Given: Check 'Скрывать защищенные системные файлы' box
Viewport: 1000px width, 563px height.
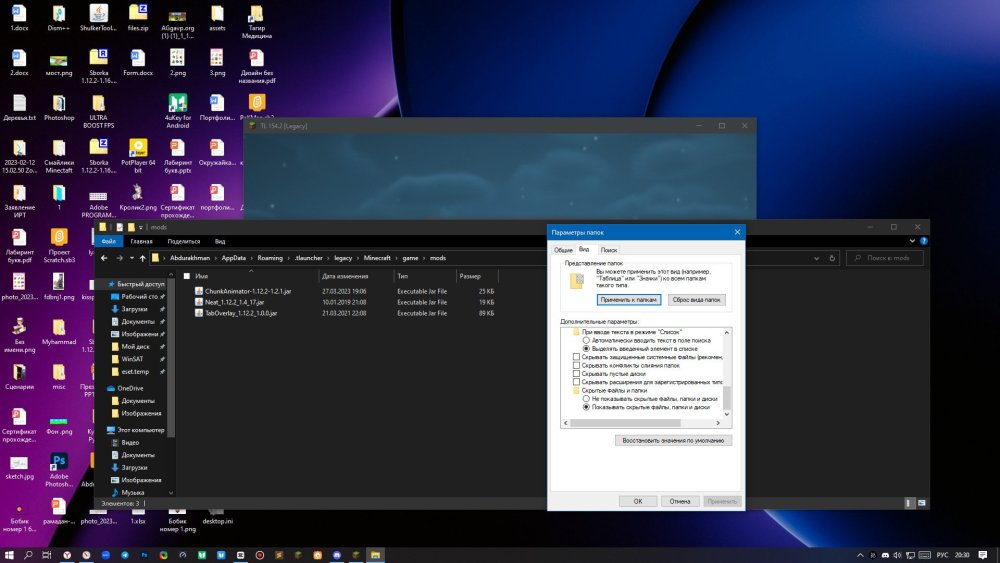Looking at the screenshot, I should coord(576,357).
